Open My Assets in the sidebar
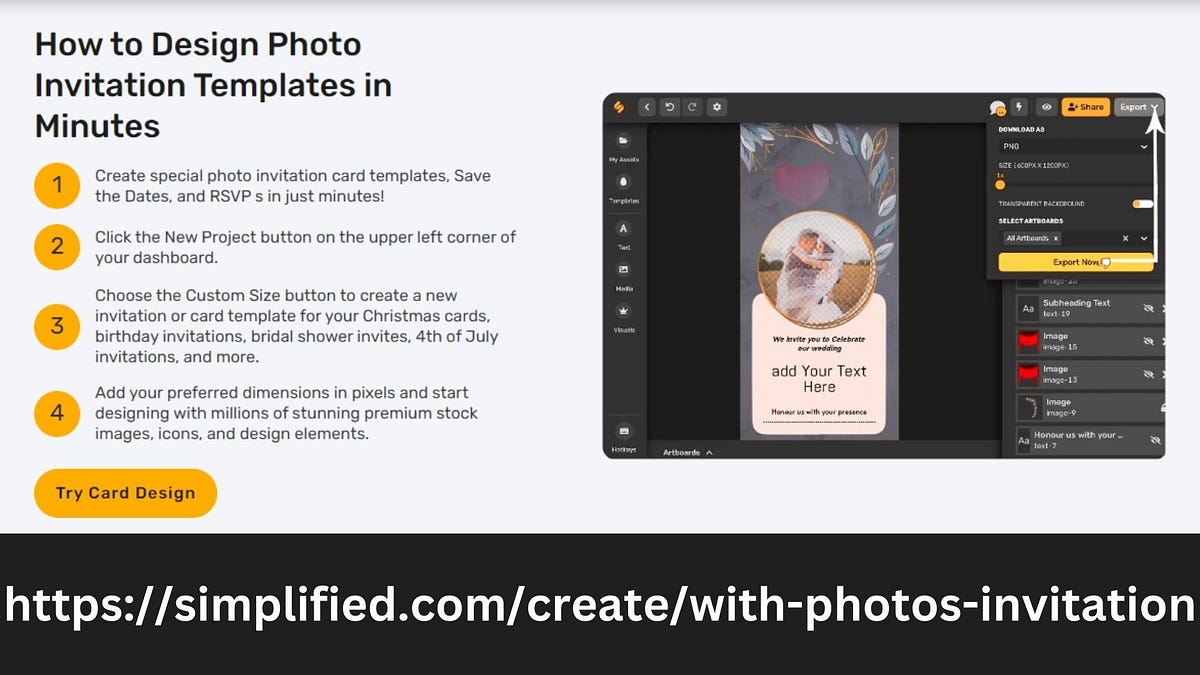This screenshot has width=1200, height=675. (624, 147)
